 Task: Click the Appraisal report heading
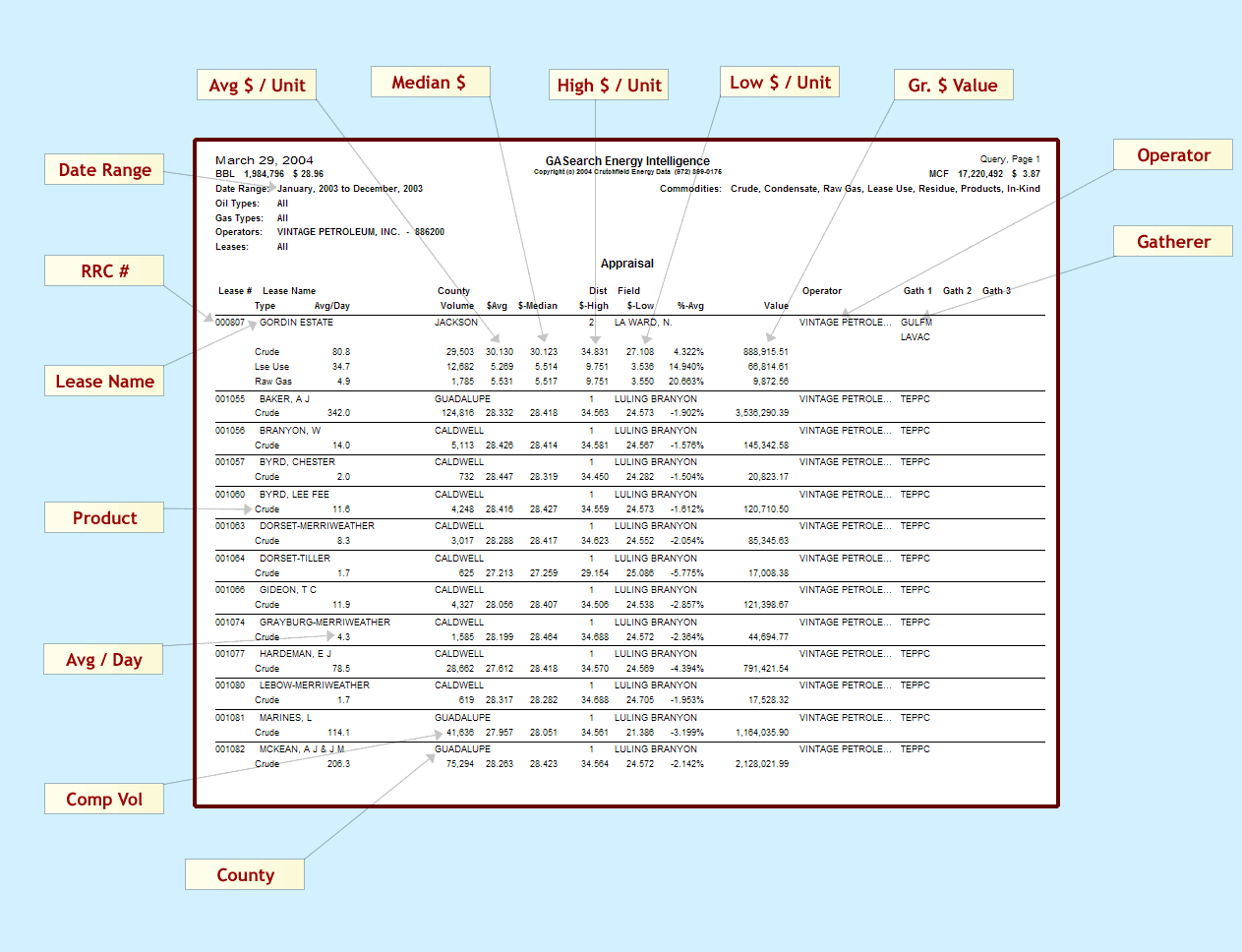coord(627,264)
